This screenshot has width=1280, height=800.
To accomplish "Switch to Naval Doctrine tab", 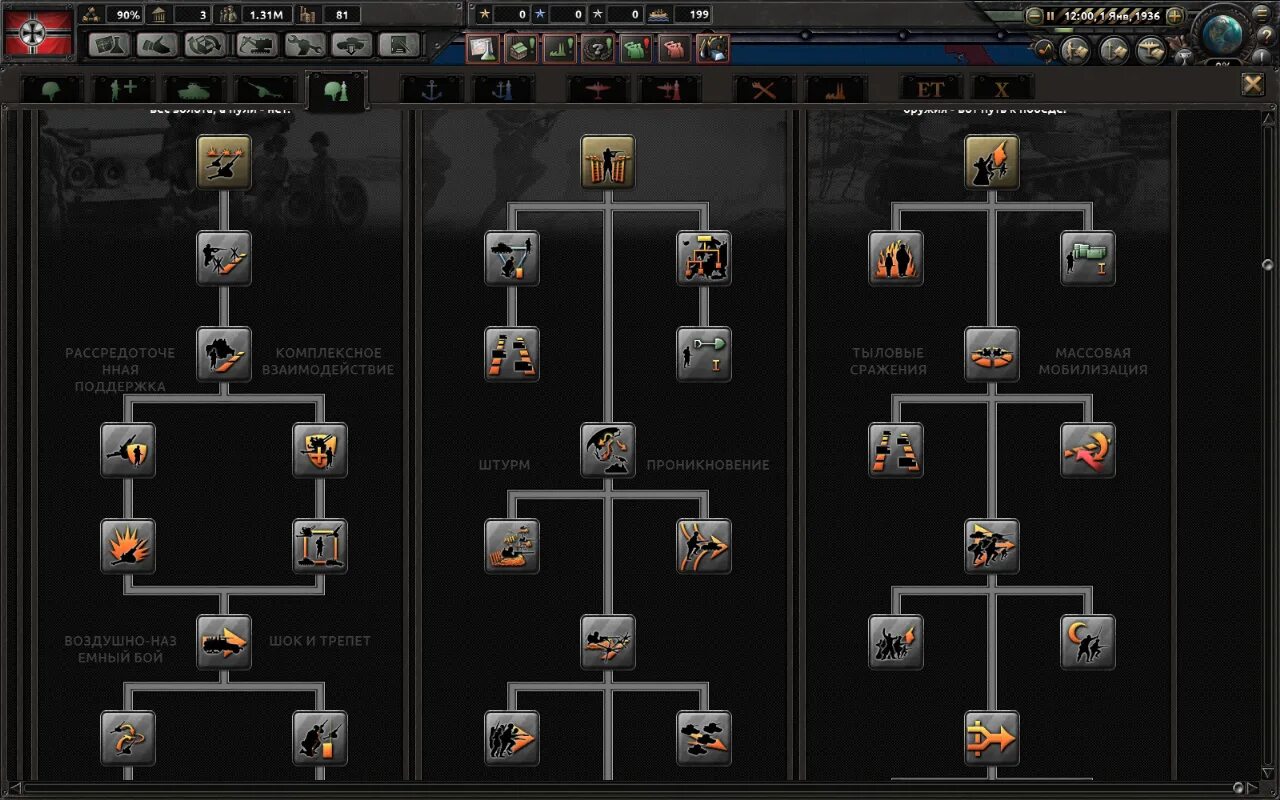I will 502,89.
